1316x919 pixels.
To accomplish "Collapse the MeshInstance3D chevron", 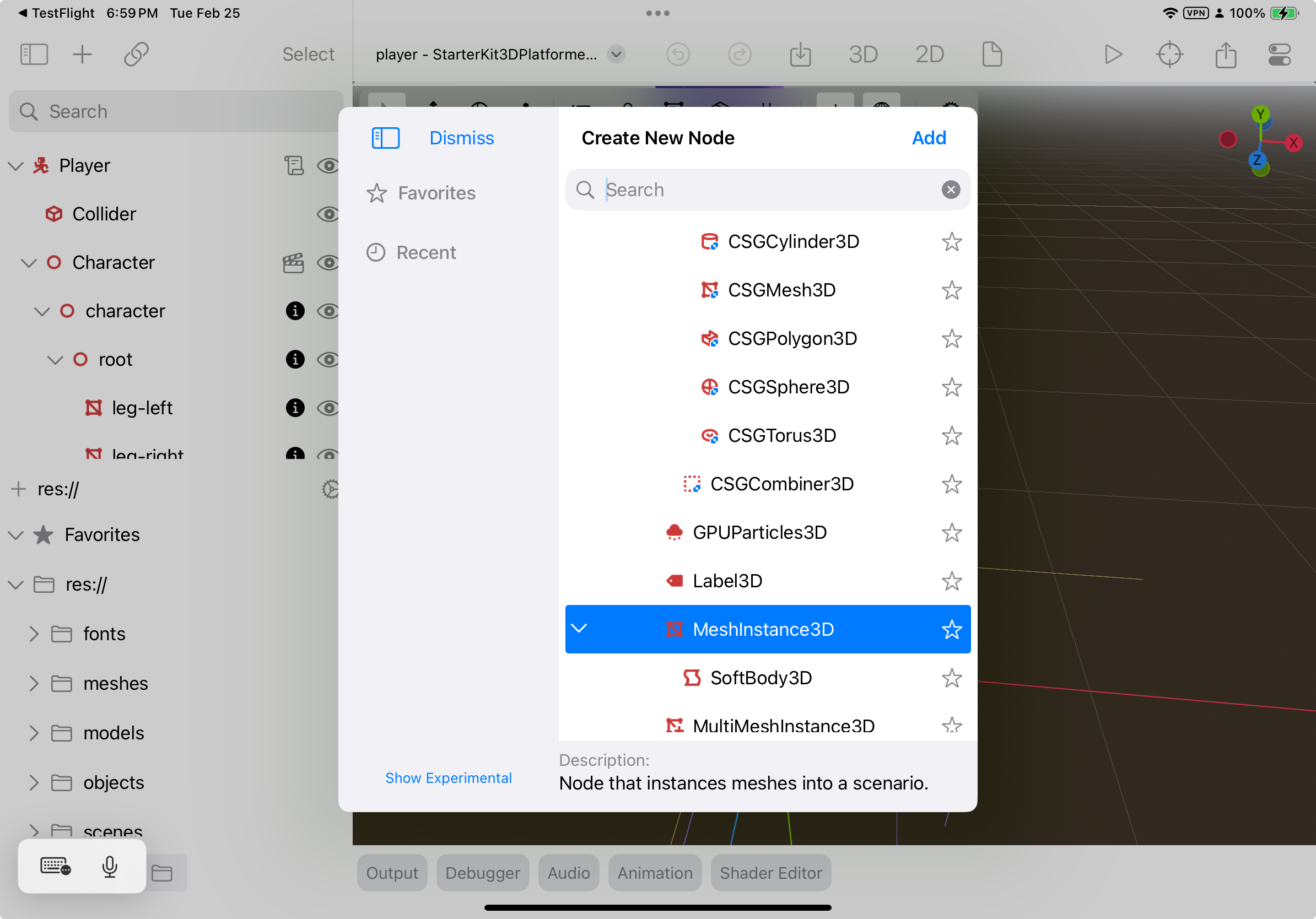I will tap(579, 629).
